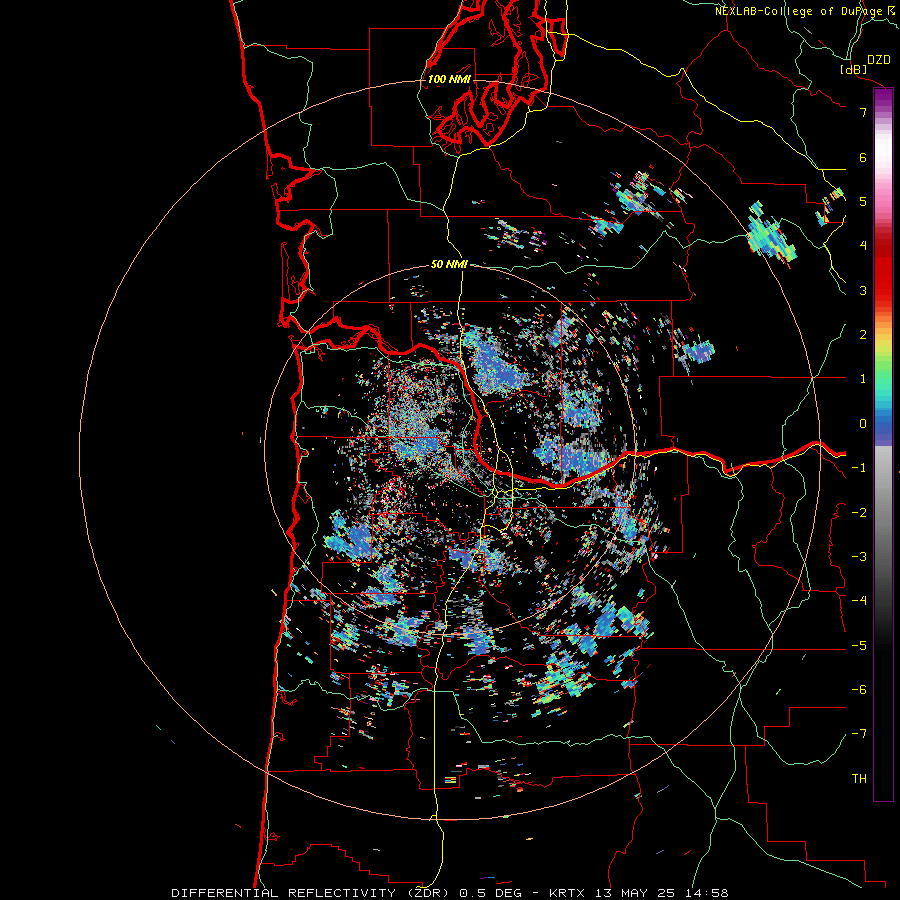This screenshot has height=900, width=900.
Task: Click the 7 dB value on the colorbar scale
Action: click(x=863, y=112)
